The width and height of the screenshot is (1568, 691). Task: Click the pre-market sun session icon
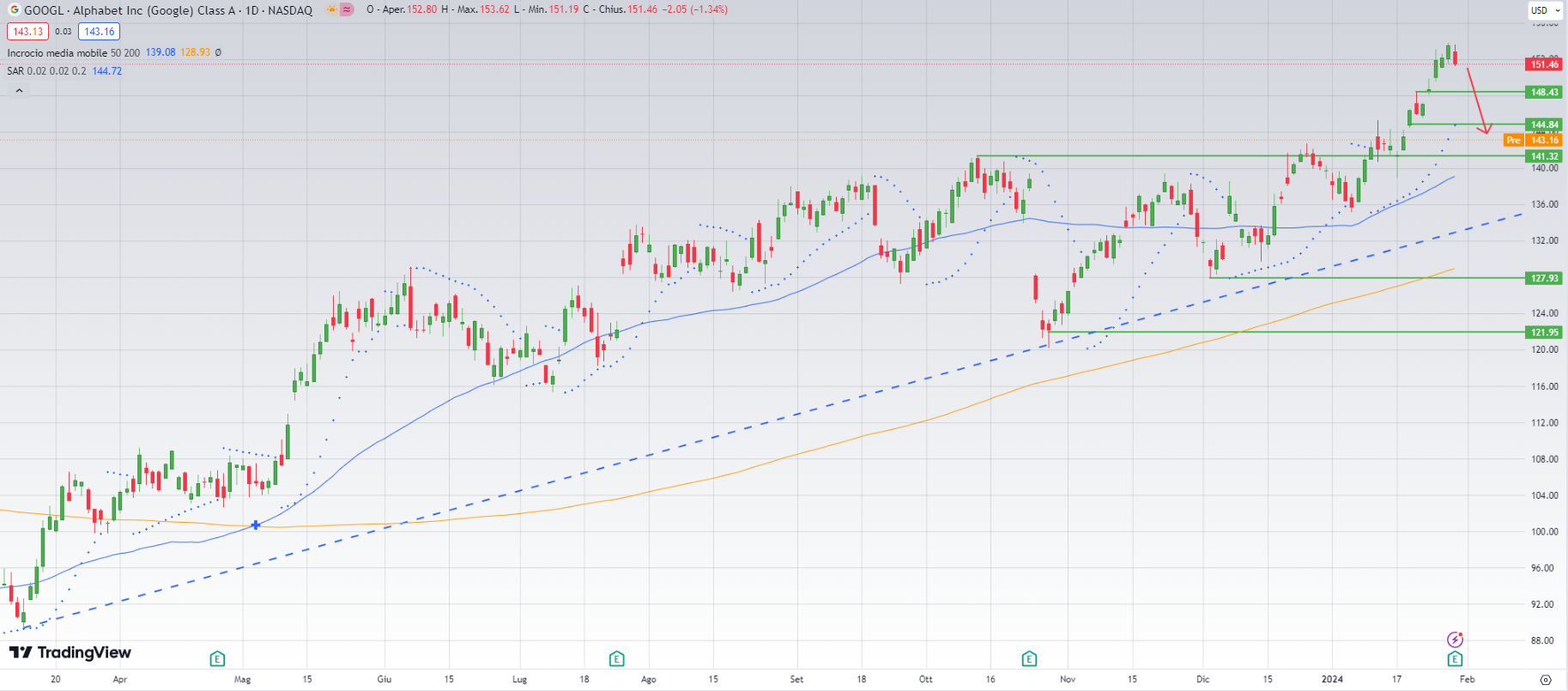[x=331, y=9]
